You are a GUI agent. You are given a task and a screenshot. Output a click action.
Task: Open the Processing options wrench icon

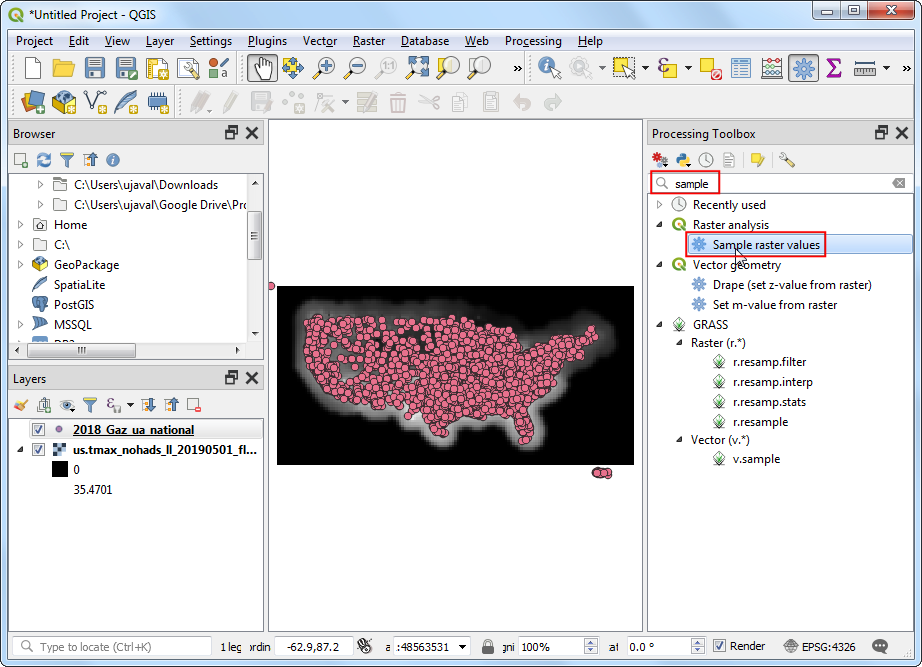tap(786, 160)
